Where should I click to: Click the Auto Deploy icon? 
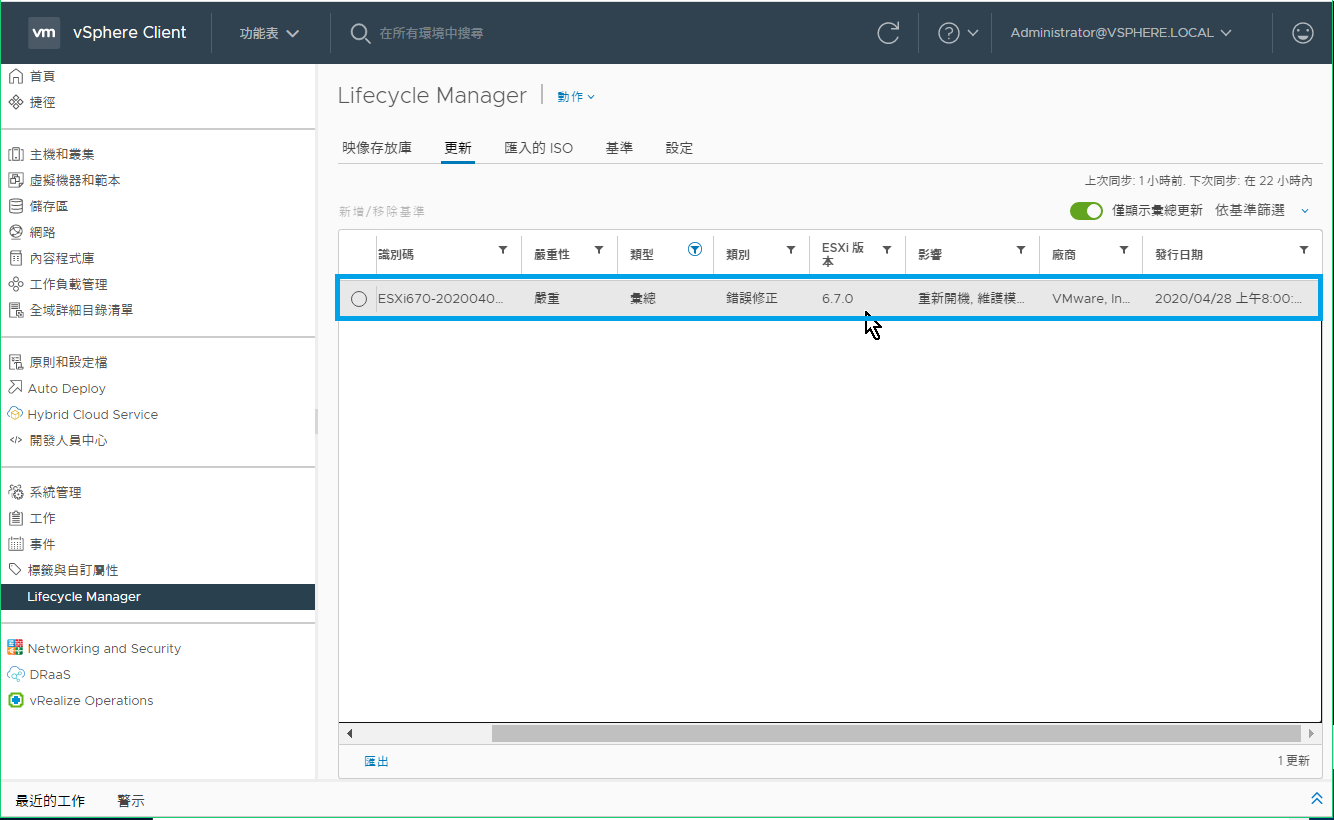point(16,388)
